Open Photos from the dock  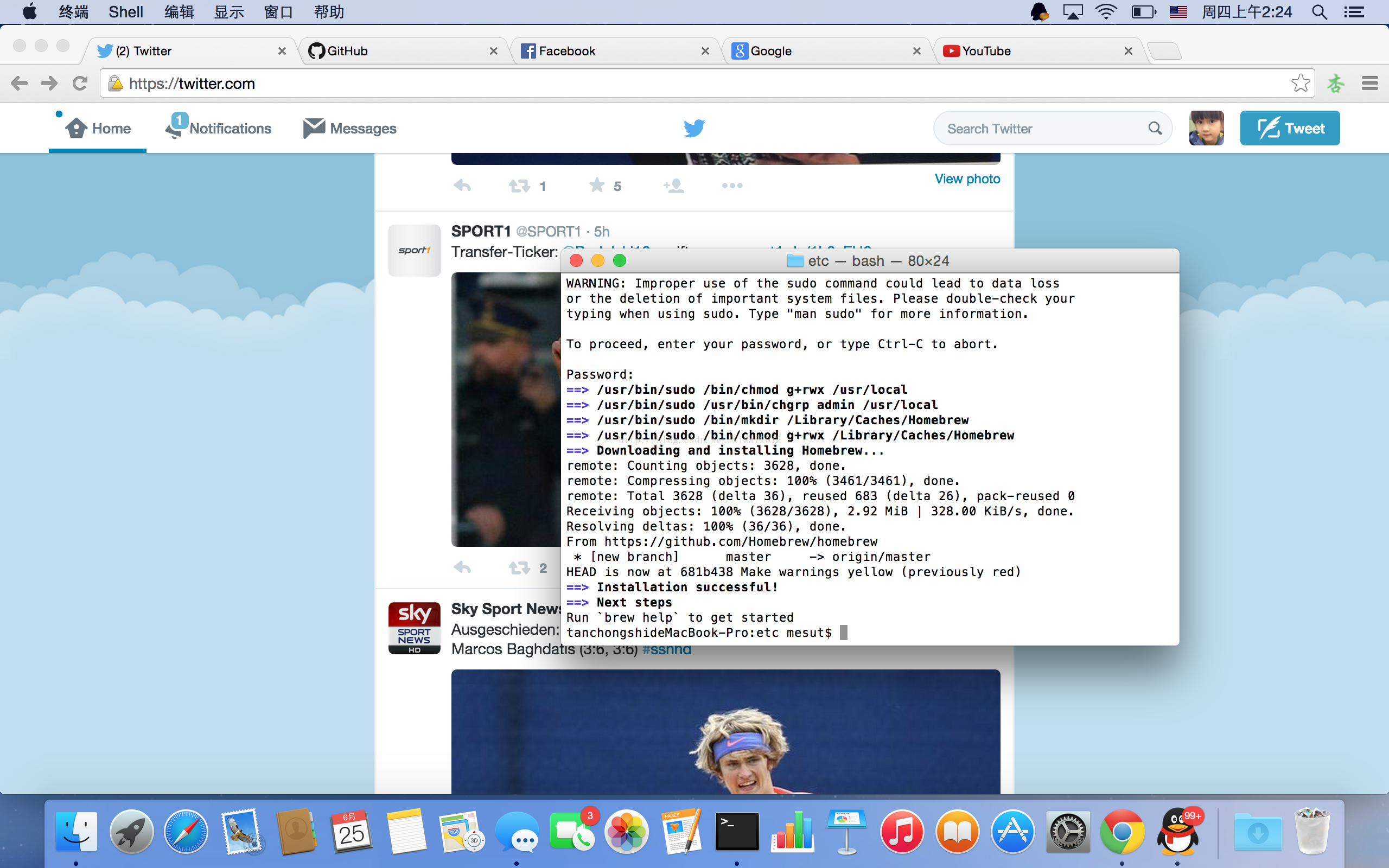click(x=626, y=831)
